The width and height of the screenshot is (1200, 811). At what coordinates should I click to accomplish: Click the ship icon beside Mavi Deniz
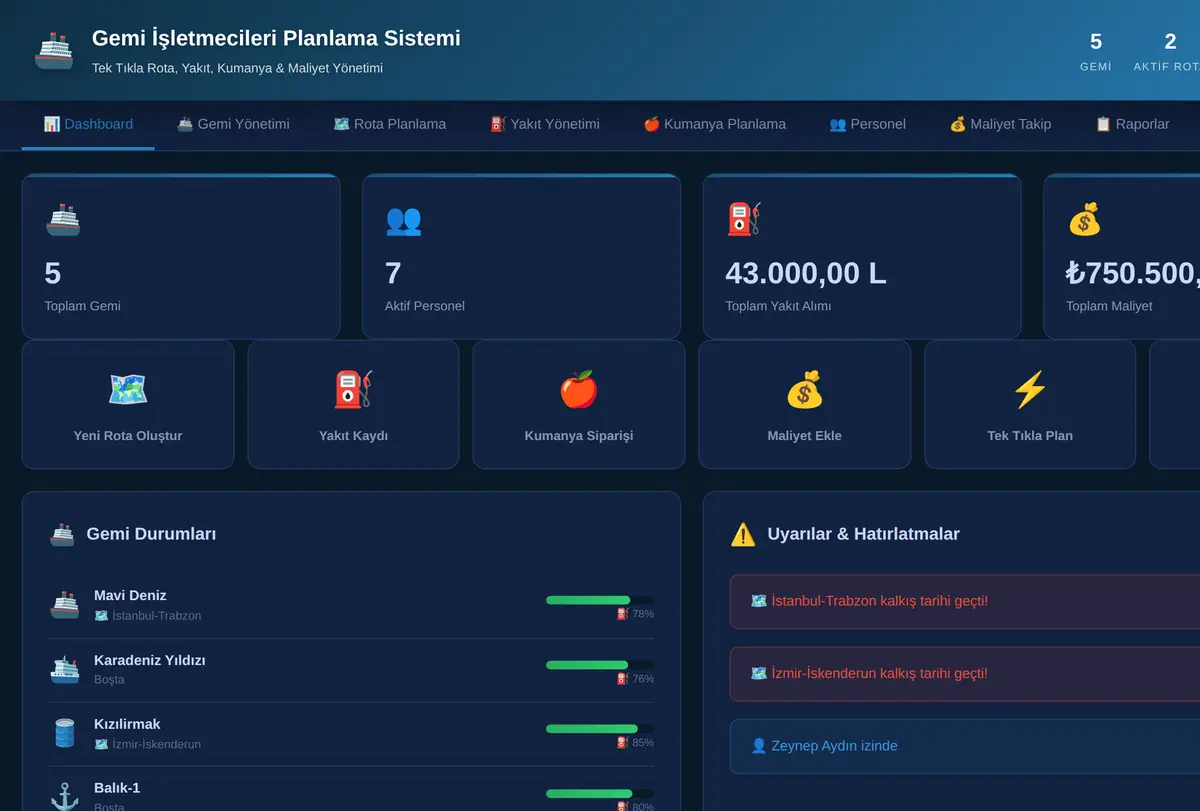[x=64, y=605]
